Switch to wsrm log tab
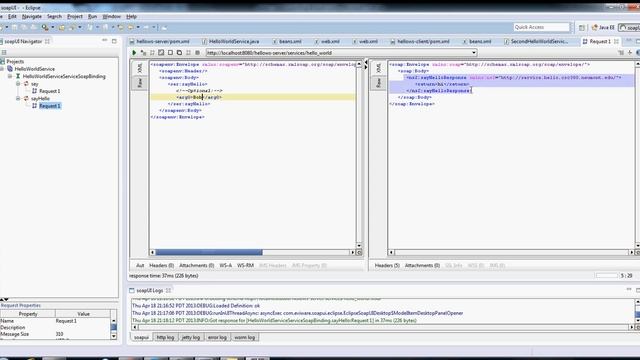The width and height of the screenshot is (640, 360). point(244,338)
